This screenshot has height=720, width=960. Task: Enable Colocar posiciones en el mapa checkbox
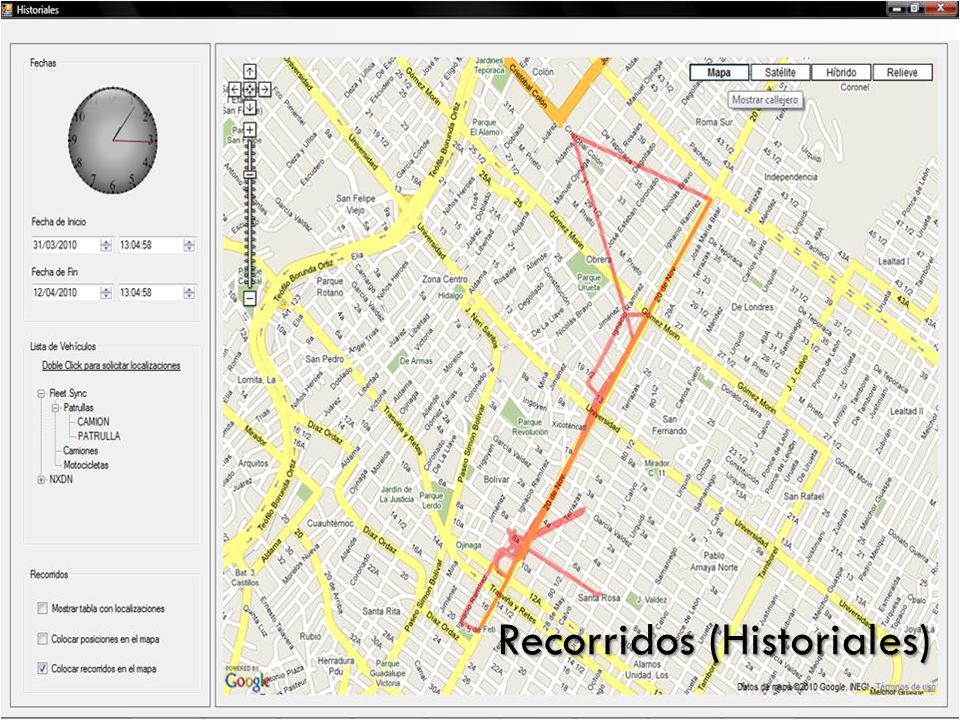(42, 639)
